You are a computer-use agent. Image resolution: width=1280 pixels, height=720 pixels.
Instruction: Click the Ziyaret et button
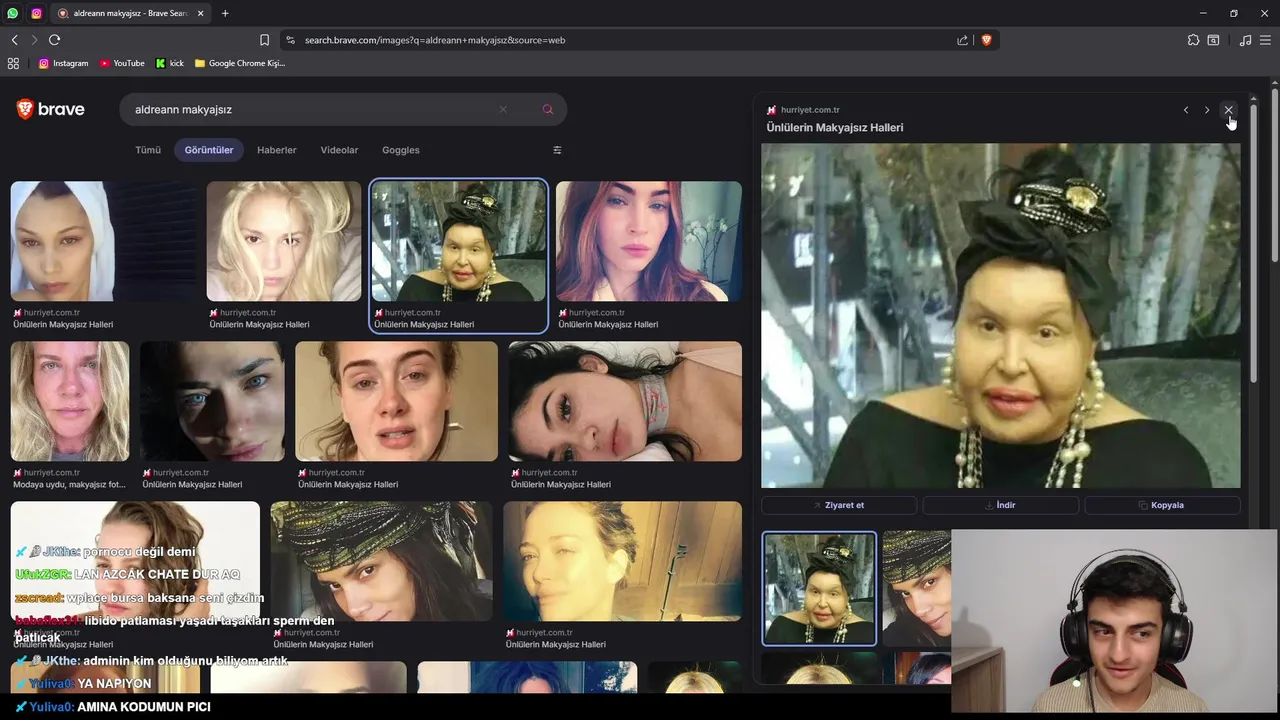pos(839,505)
